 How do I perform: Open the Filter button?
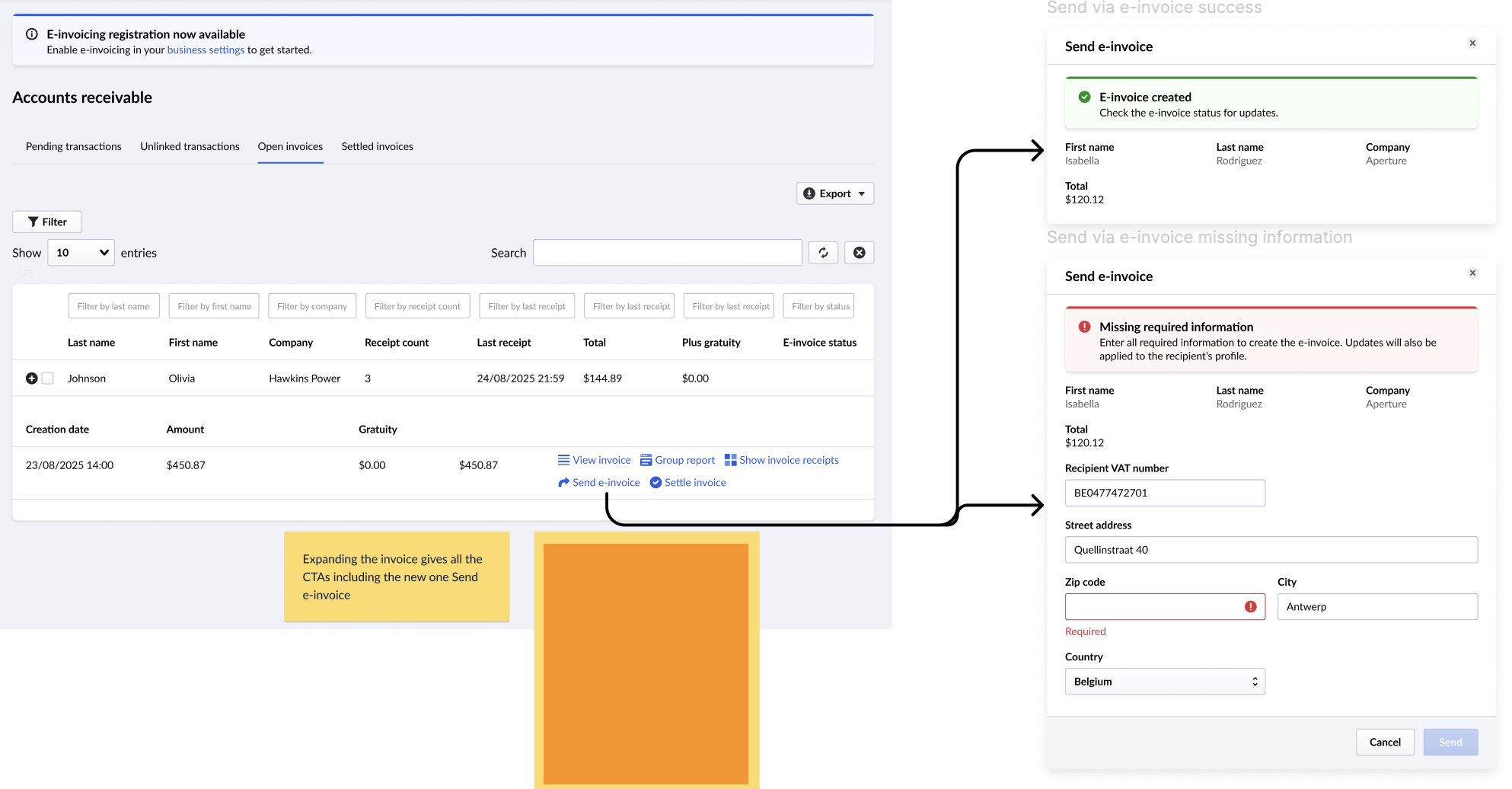(47, 222)
